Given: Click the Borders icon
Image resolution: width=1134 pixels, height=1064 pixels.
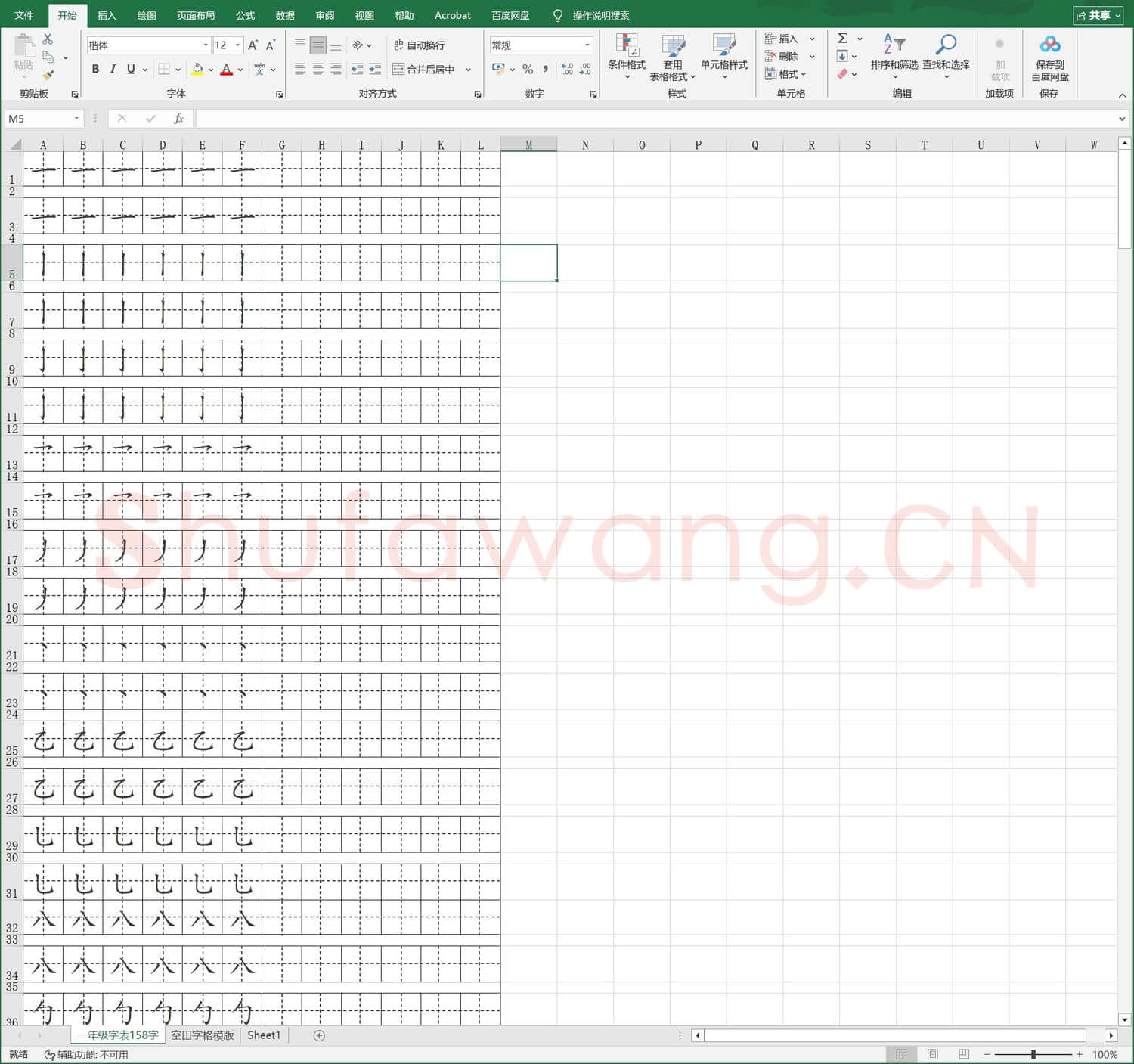Looking at the screenshot, I should (x=164, y=69).
